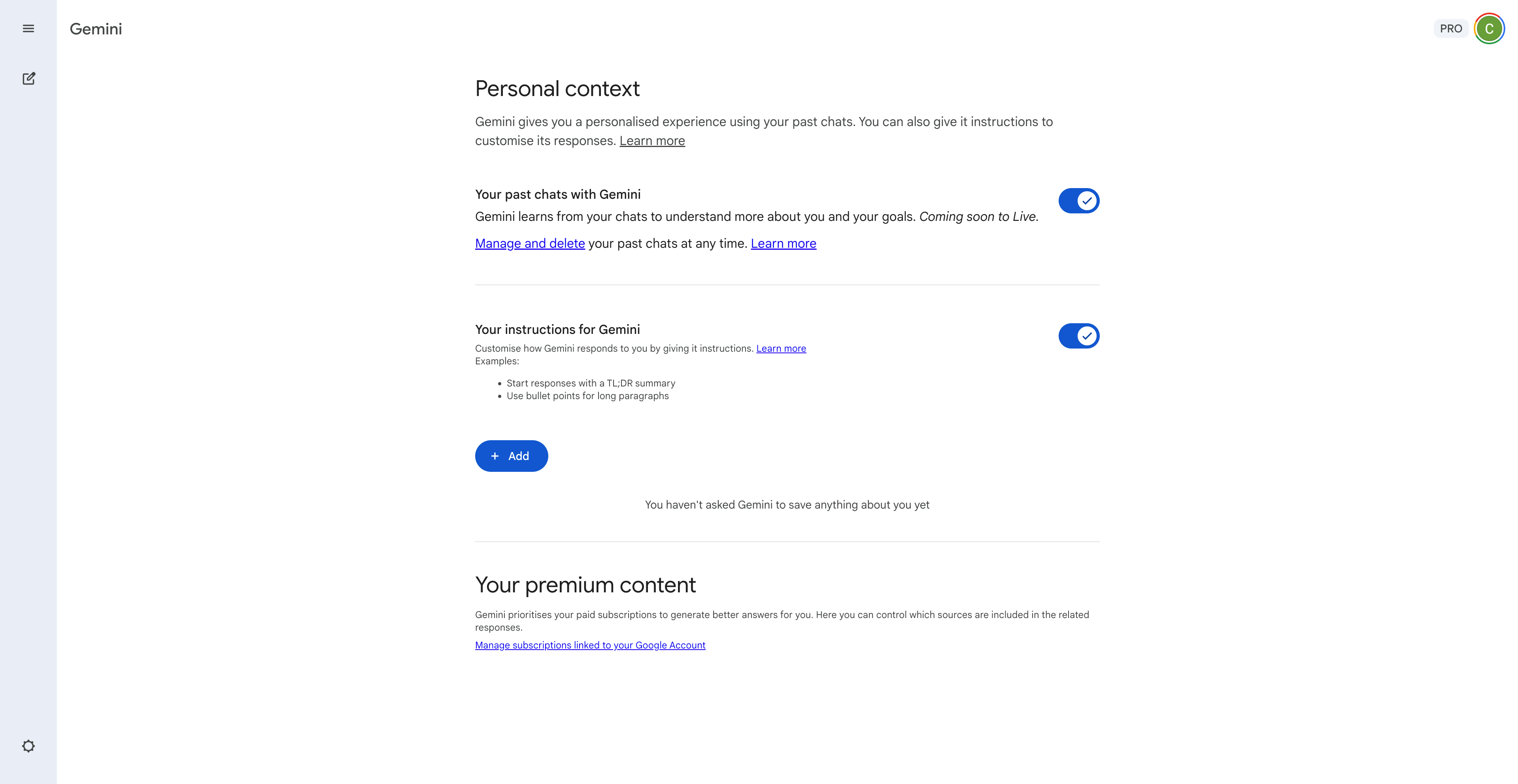Open the Settings gear in the sidebar
The image size is (1518, 784).
coord(28,746)
